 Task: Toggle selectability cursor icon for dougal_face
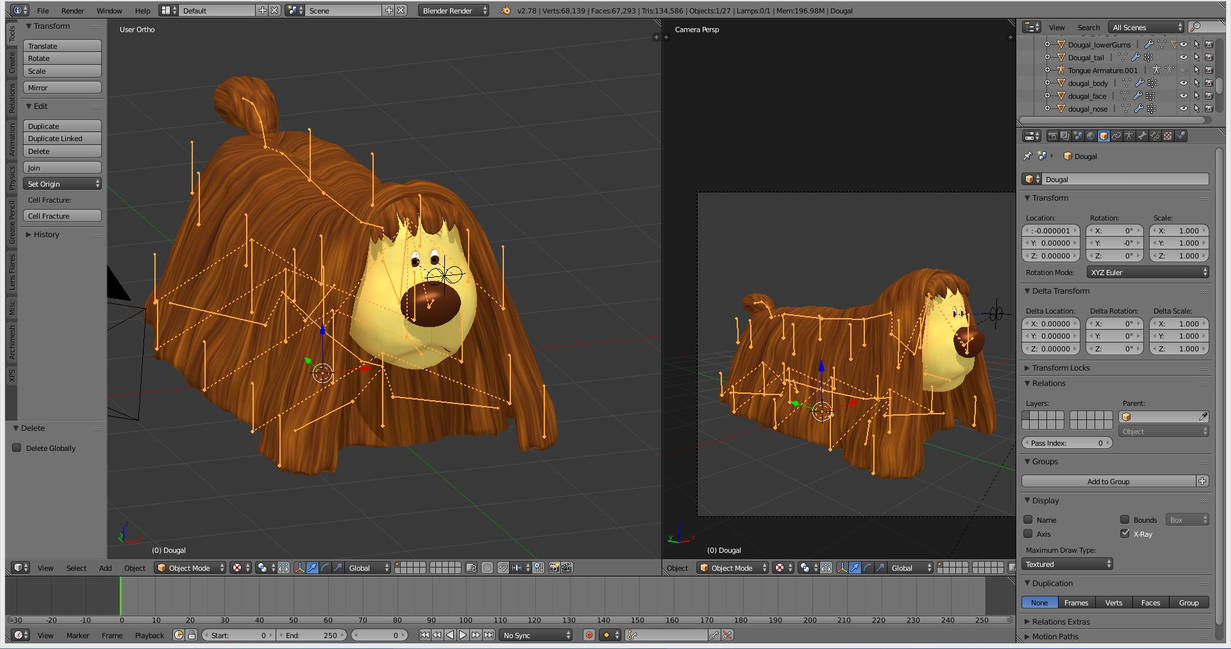click(x=1196, y=96)
